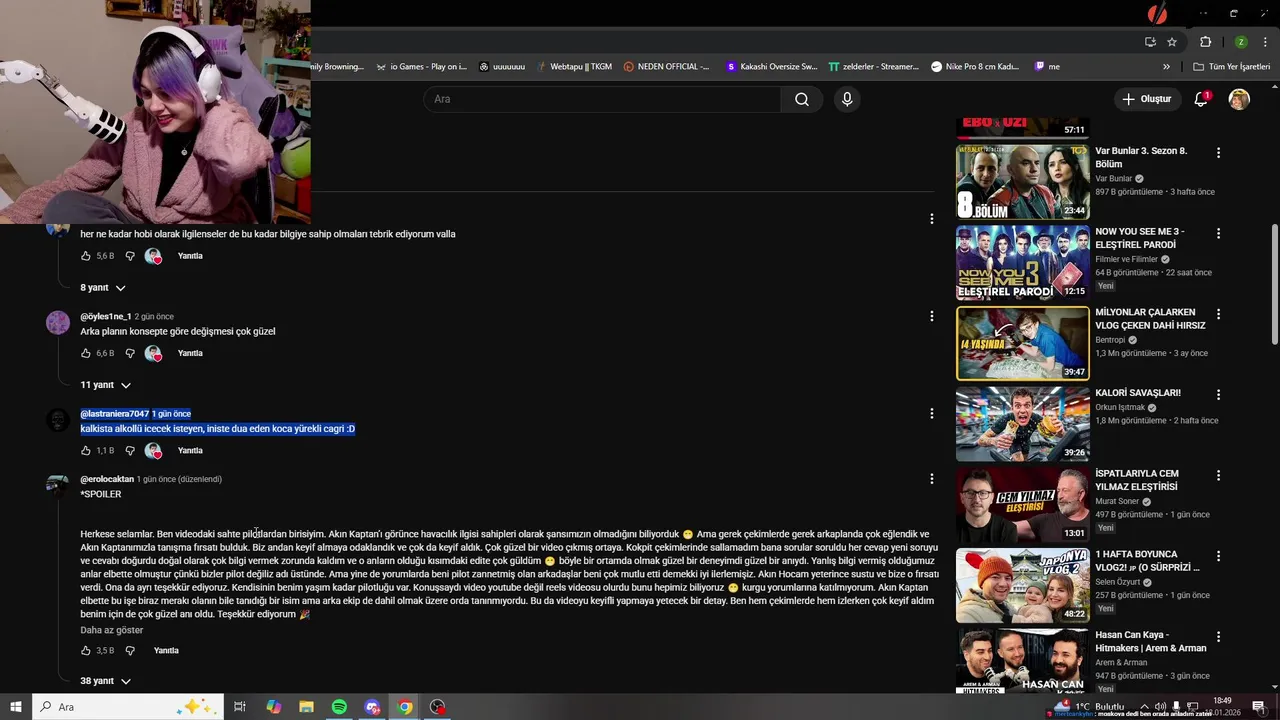Open options menu for @lastraniera7047 comment
The image size is (1280, 720).
(x=931, y=413)
